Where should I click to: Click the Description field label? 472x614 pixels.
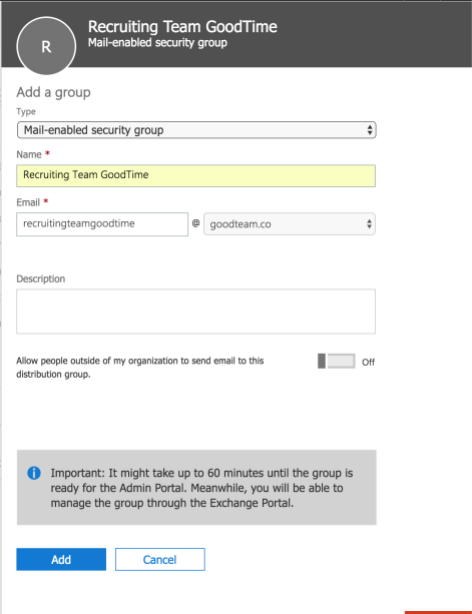pyautogui.click(x=41, y=279)
